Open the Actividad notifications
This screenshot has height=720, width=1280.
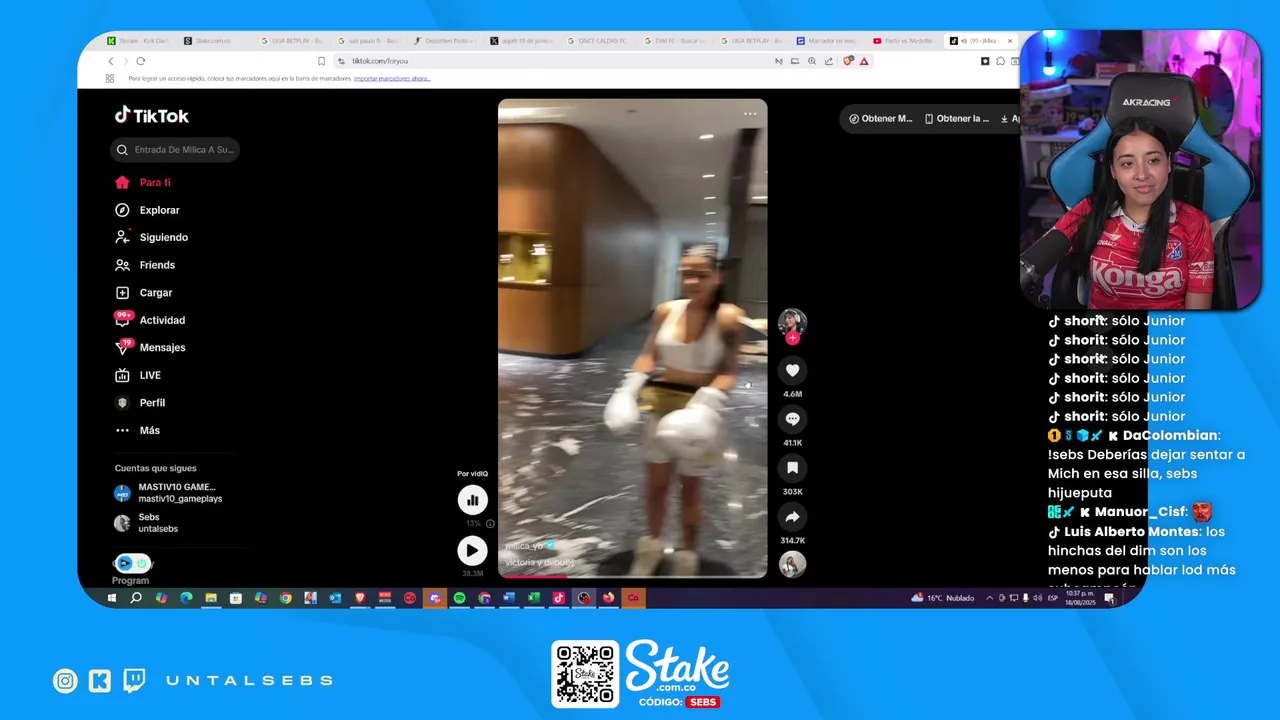click(x=150, y=320)
